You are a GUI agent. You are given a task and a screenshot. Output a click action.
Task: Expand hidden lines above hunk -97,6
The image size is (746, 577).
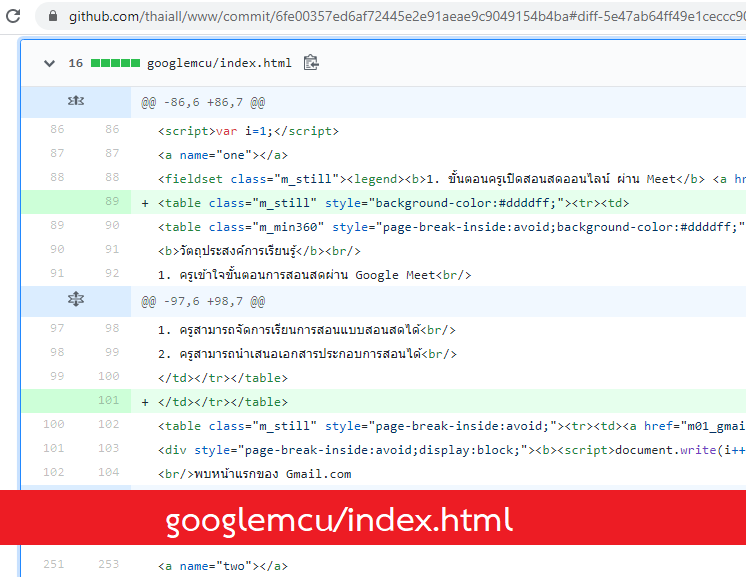coord(76,299)
